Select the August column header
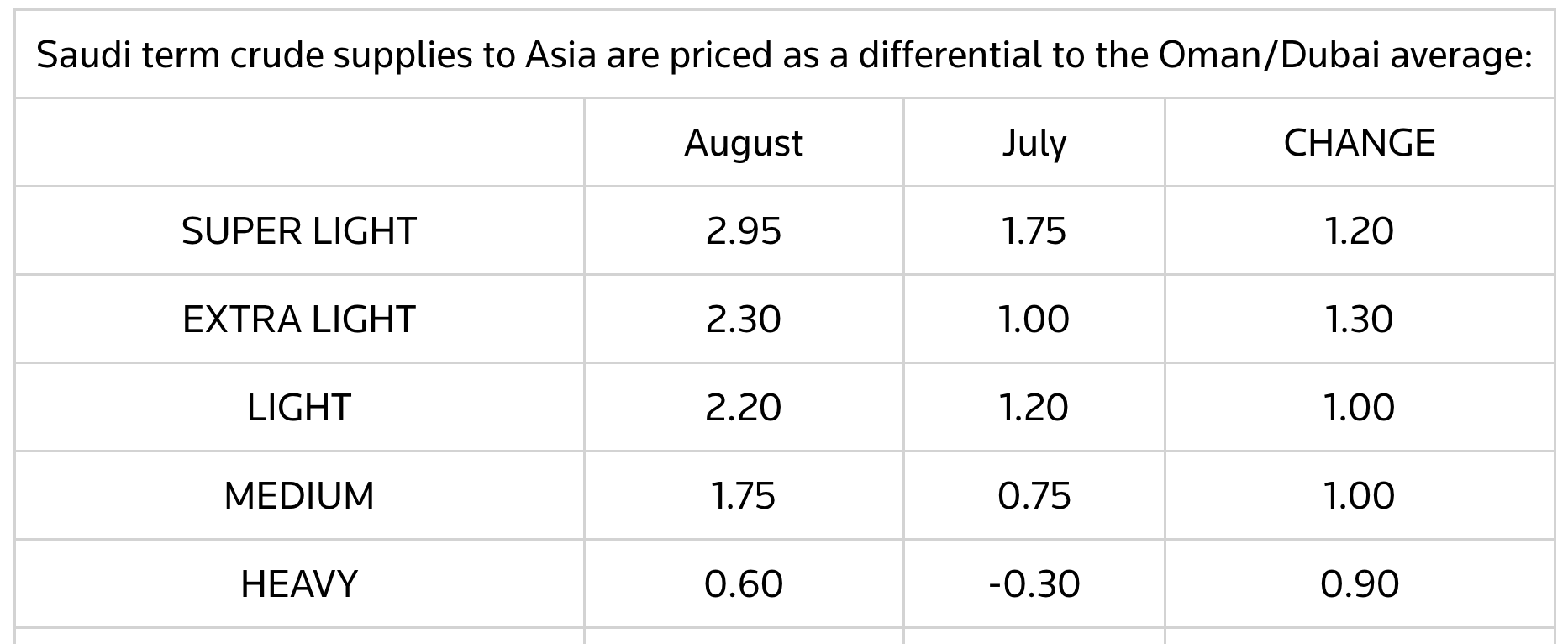 click(744, 143)
